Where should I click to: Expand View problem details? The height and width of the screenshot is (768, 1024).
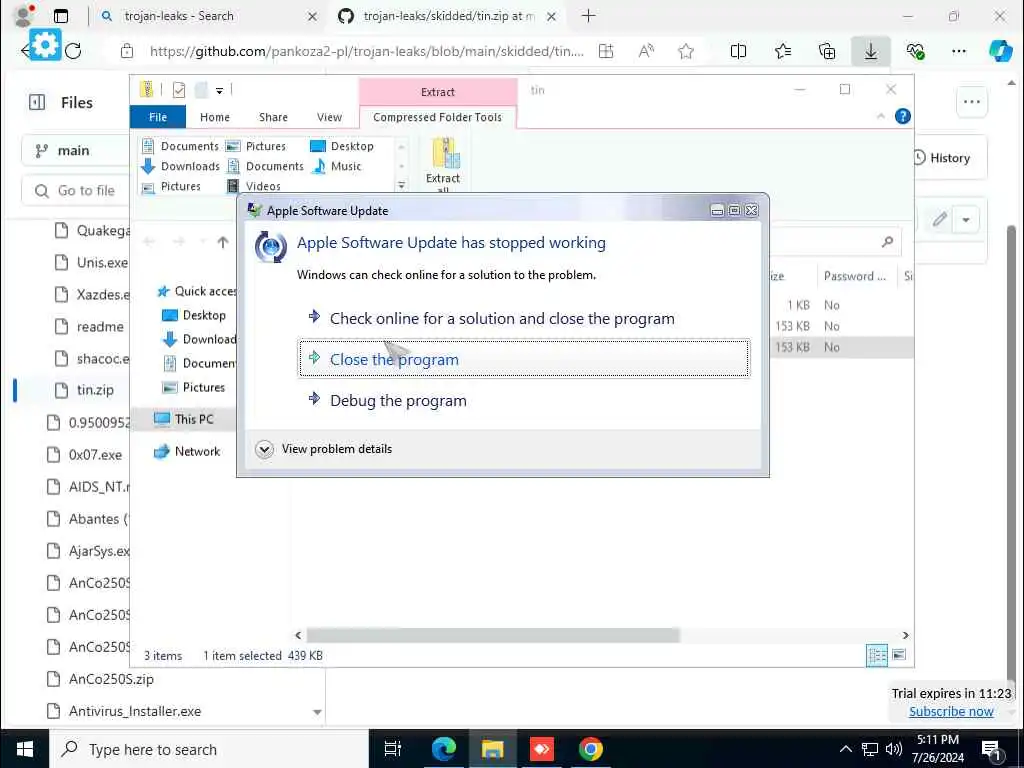tap(324, 449)
